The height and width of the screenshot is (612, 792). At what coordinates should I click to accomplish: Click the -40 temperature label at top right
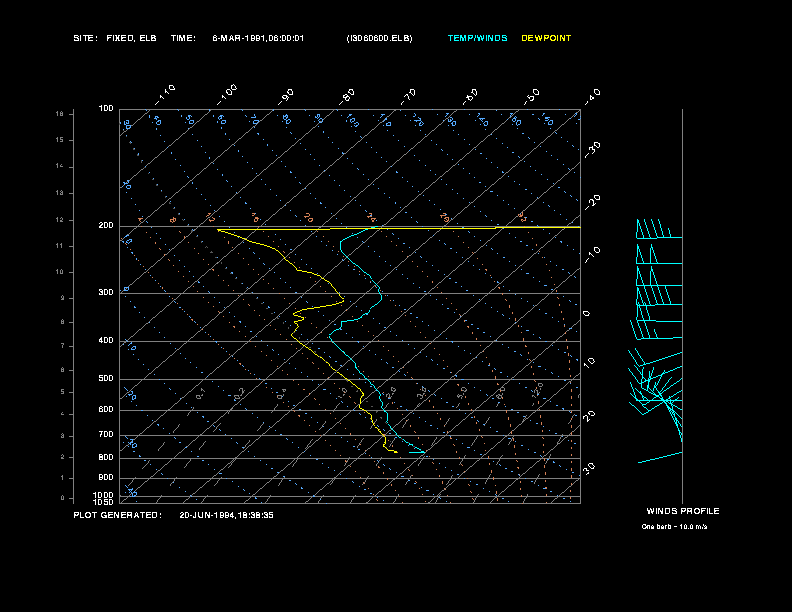tap(592, 96)
